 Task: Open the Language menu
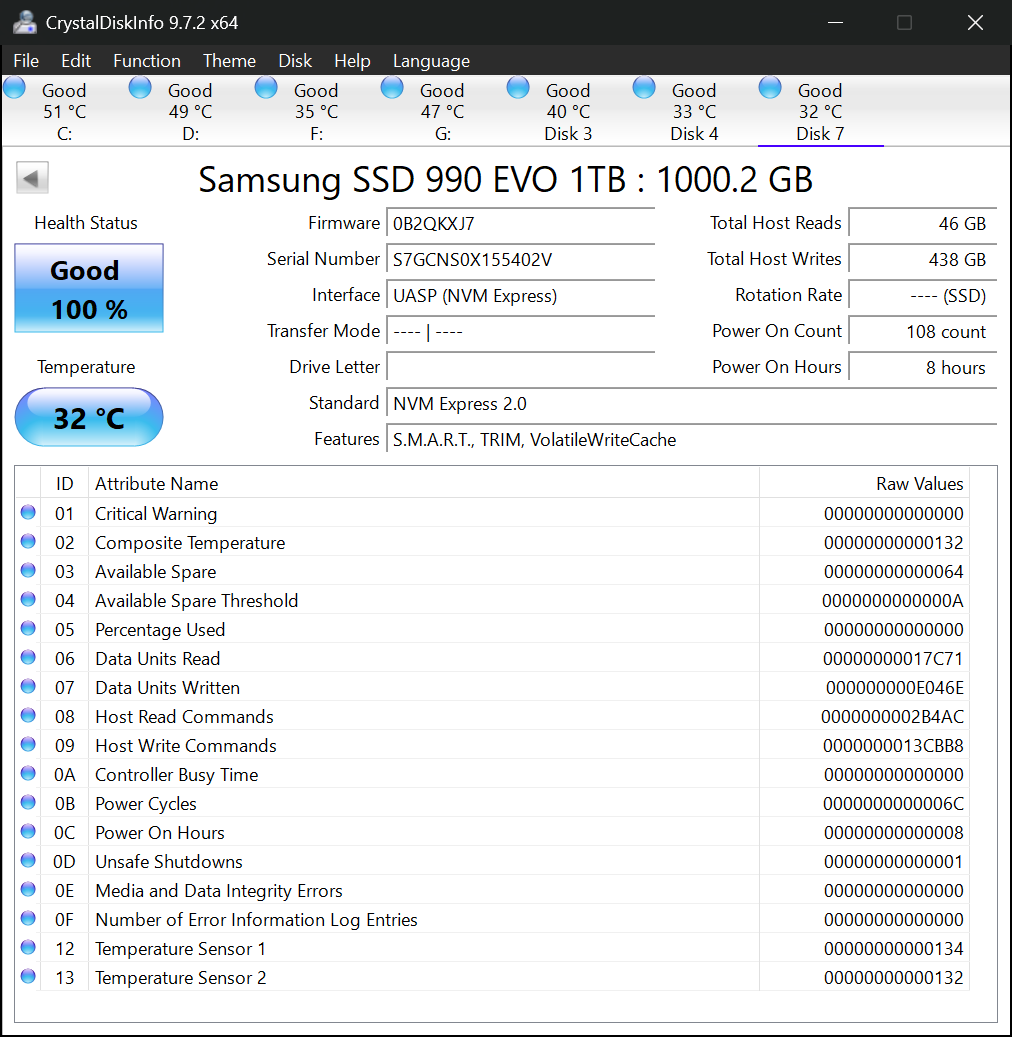431,61
